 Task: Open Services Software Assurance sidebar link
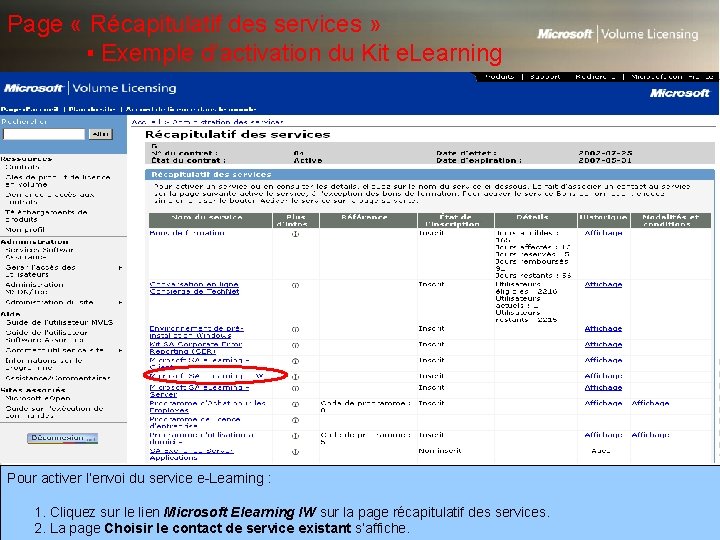pyautogui.click(x=39, y=253)
